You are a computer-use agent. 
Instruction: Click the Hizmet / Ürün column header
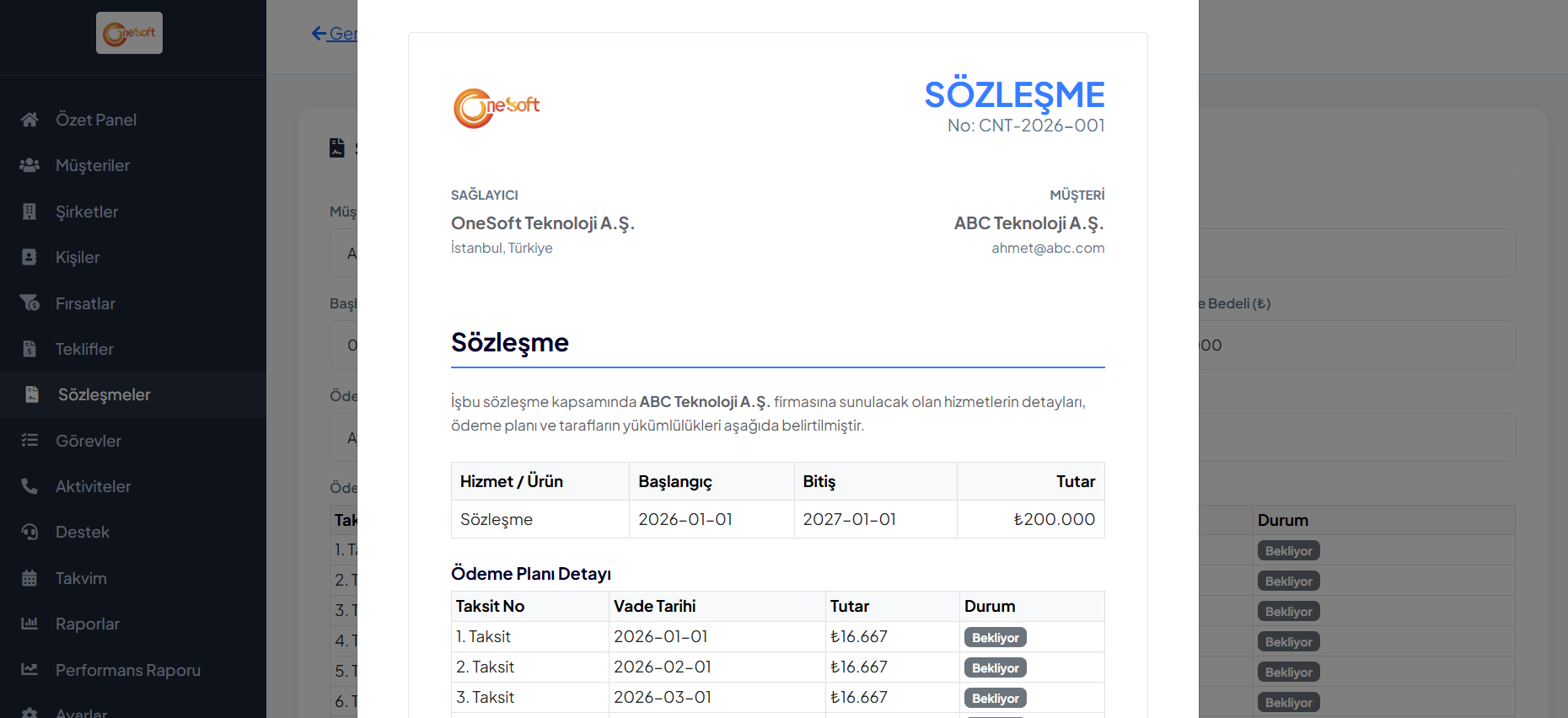pos(540,481)
